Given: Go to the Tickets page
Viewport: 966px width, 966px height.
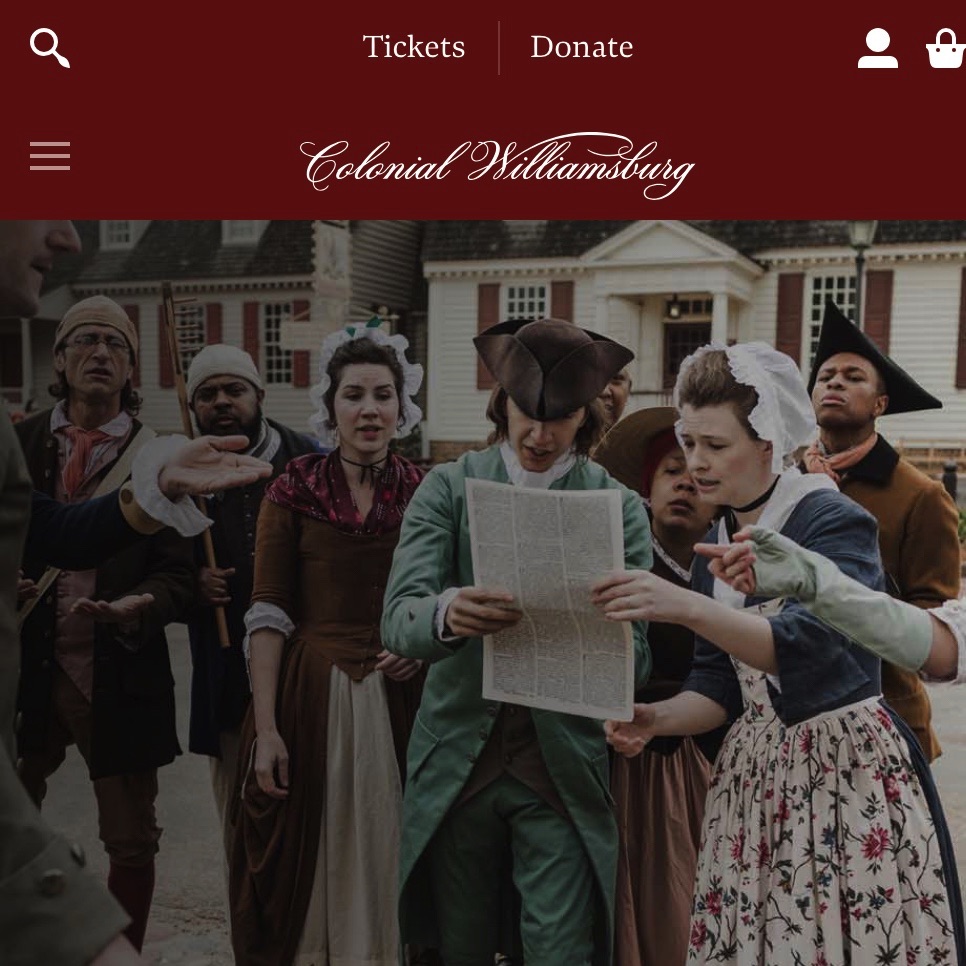Looking at the screenshot, I should point(413,47).
